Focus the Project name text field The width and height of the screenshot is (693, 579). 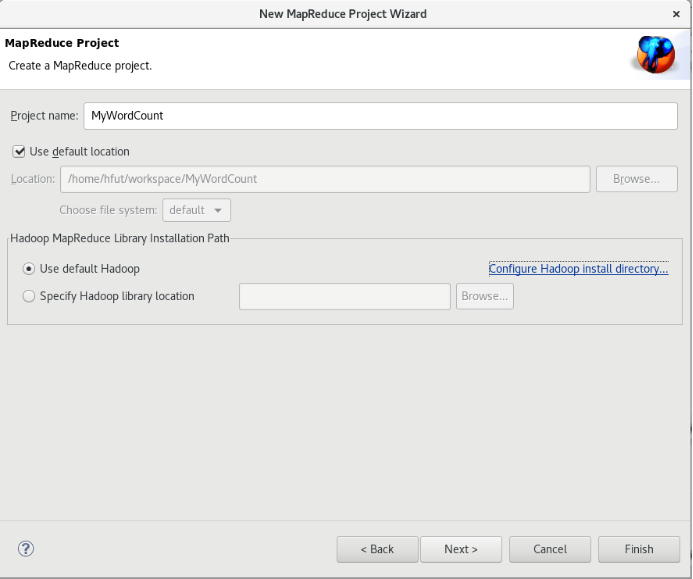[x=380, y=116]
